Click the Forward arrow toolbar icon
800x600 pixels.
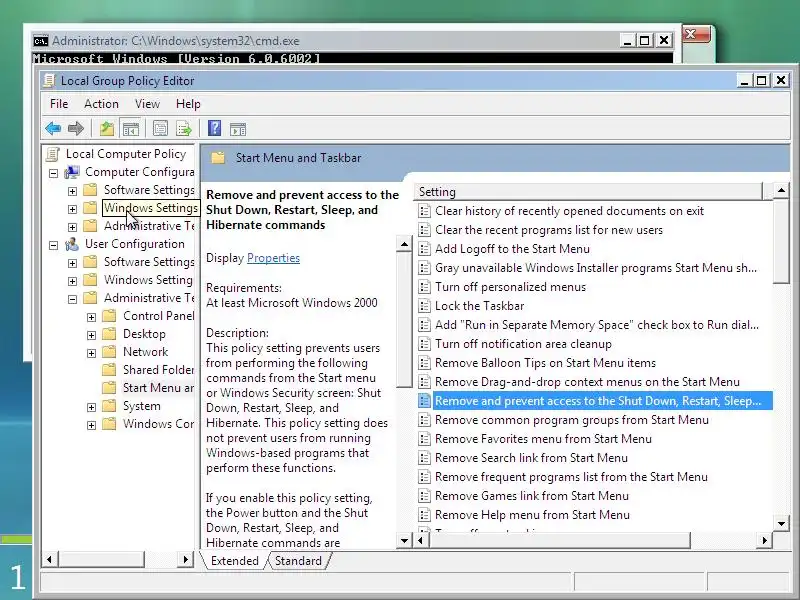(76, 129)
